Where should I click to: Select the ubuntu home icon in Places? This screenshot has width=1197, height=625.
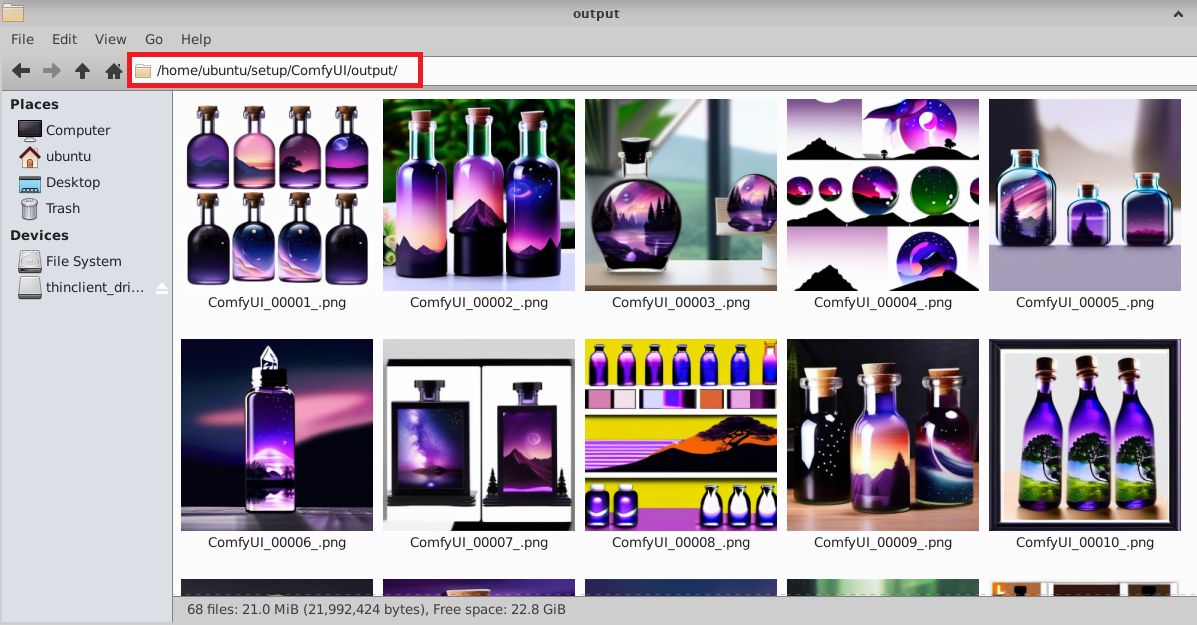click(x=30, y=156)
